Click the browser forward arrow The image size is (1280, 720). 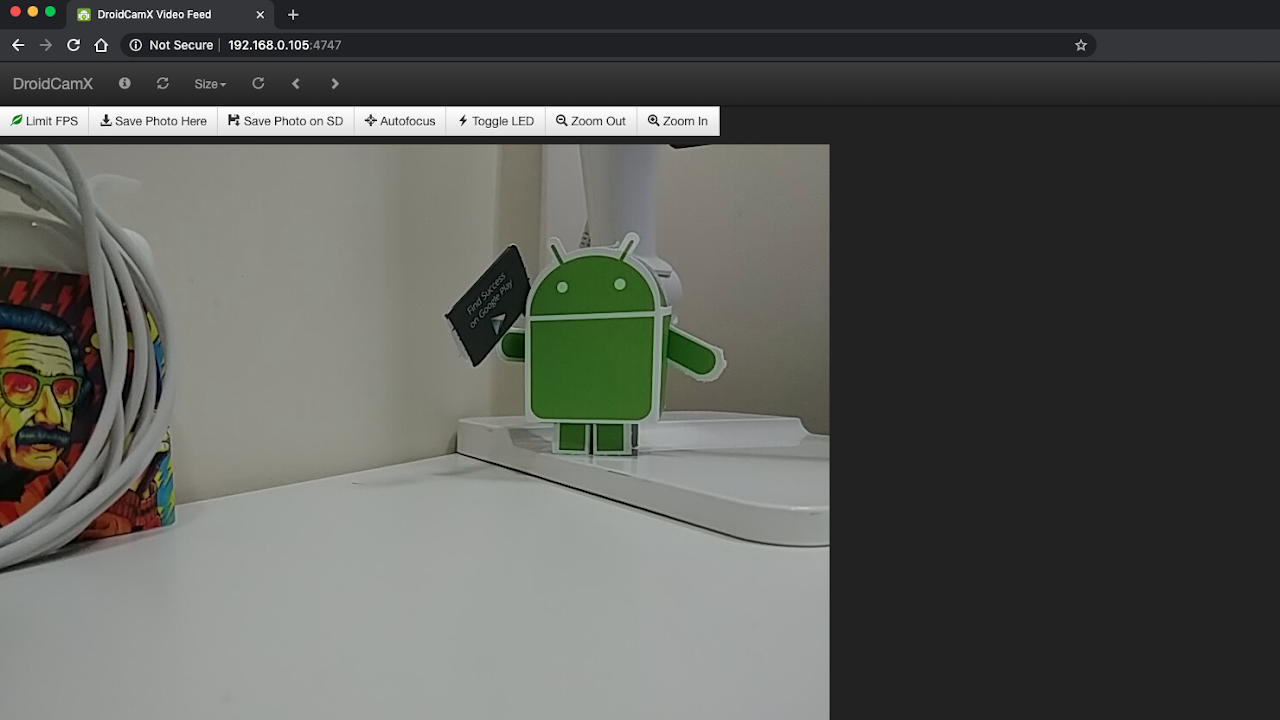click(x=46, y=45)
